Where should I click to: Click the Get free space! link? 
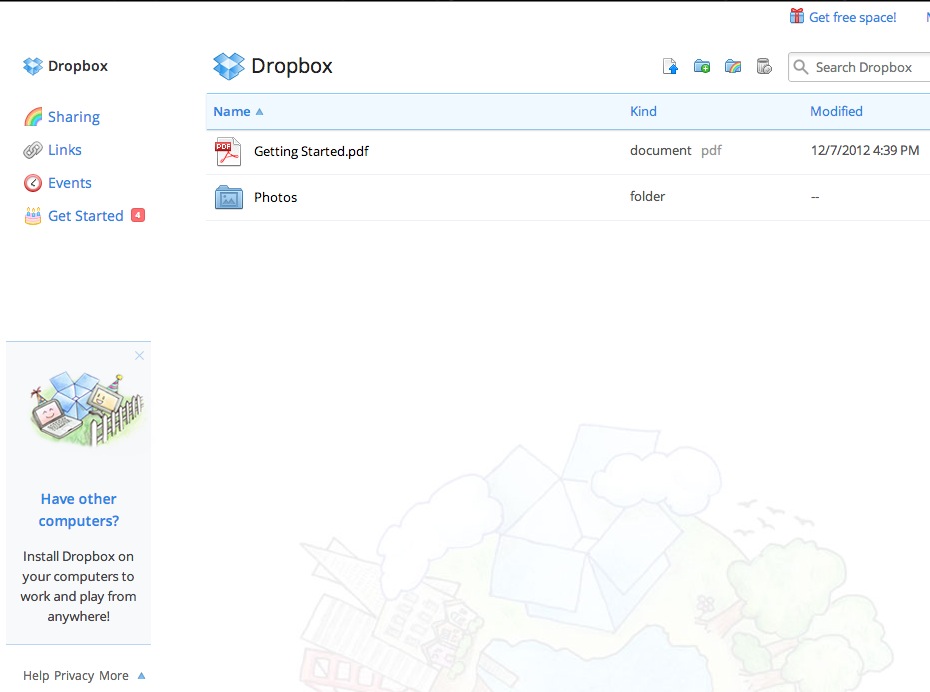(x=852, y=17)
